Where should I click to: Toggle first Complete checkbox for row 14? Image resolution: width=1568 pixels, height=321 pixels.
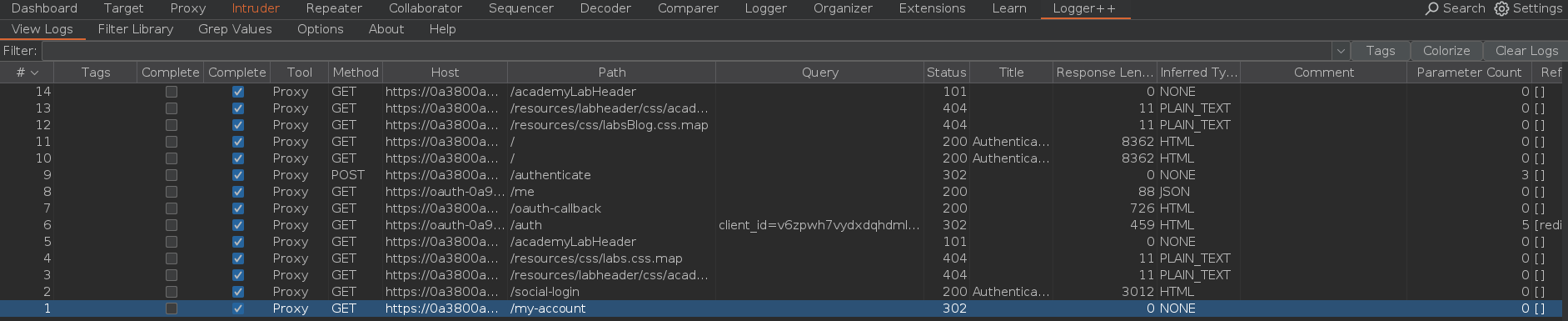[172, 92]
